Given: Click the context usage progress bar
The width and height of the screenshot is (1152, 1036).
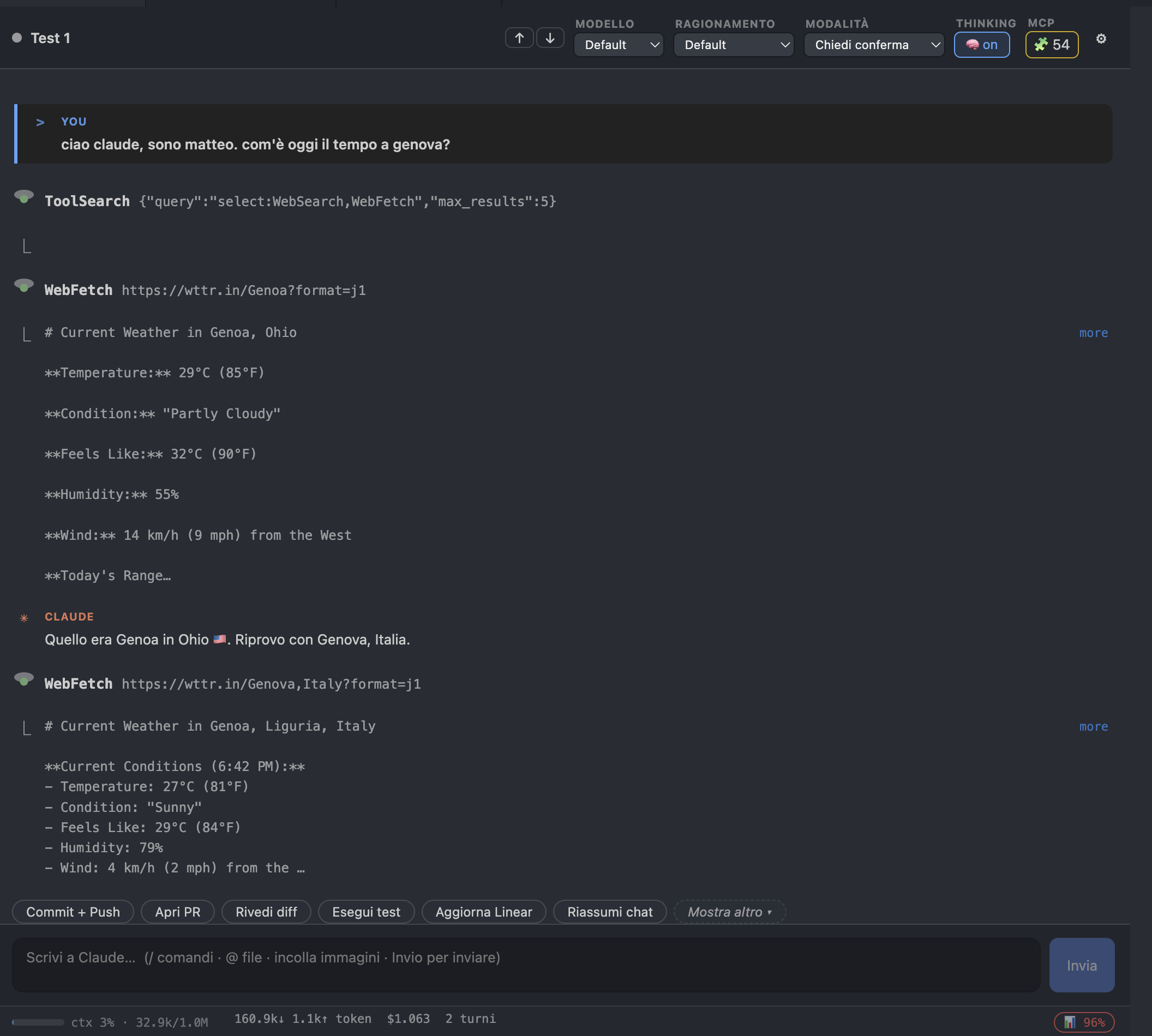Looking at the screenshot, I should (38, 1022).
